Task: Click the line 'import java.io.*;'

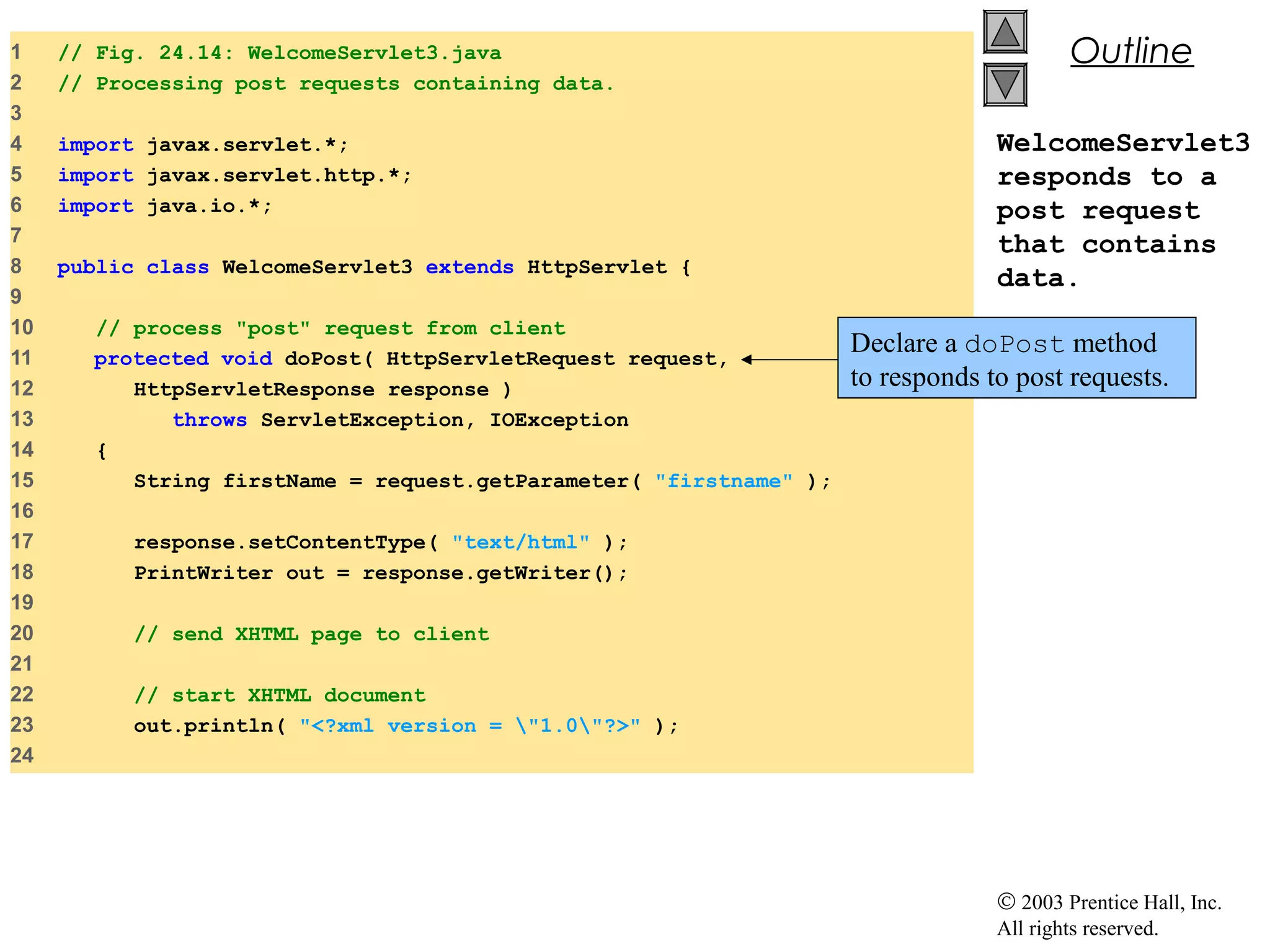Action: (x=165, y=206)
